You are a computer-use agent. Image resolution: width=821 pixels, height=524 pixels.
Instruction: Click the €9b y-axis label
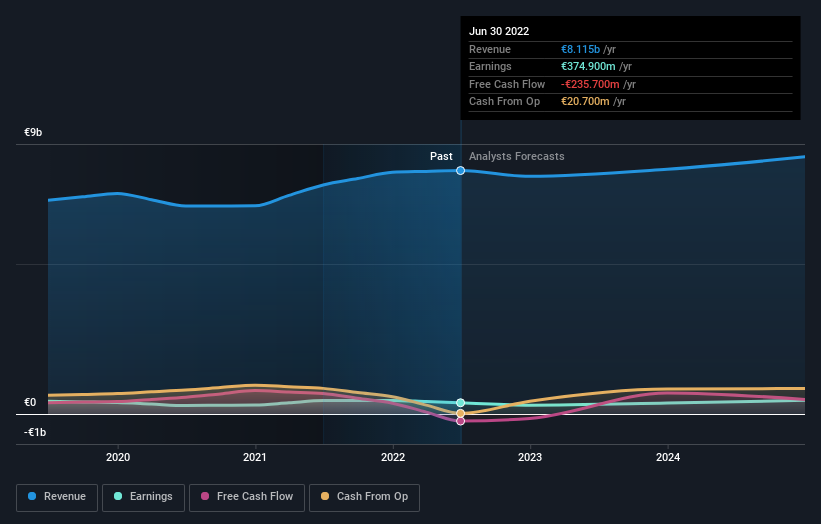[33, 132]
